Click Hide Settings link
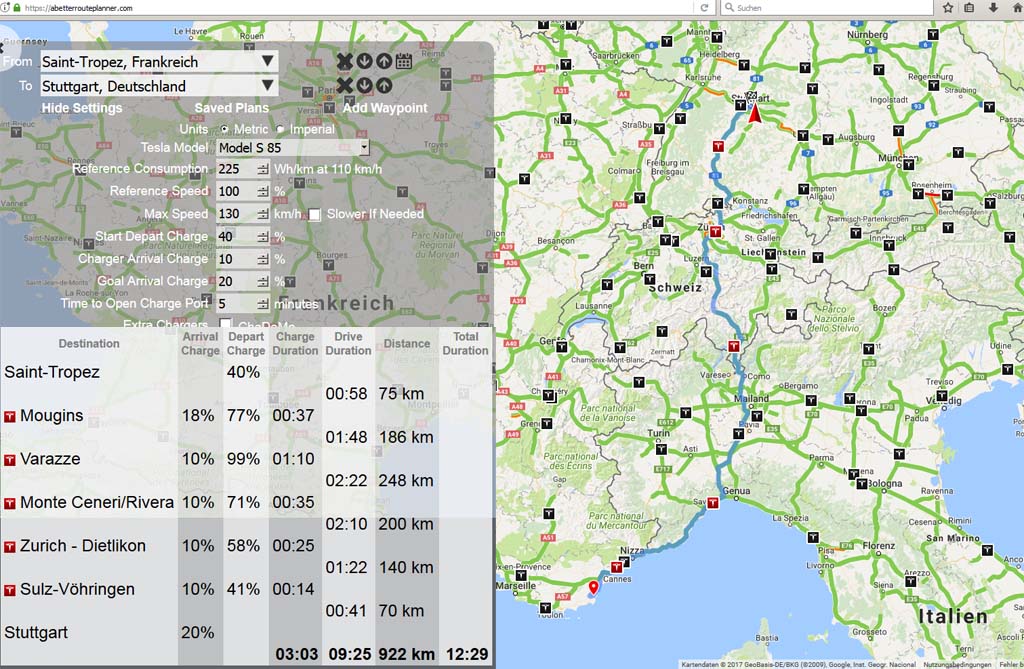 82,108
